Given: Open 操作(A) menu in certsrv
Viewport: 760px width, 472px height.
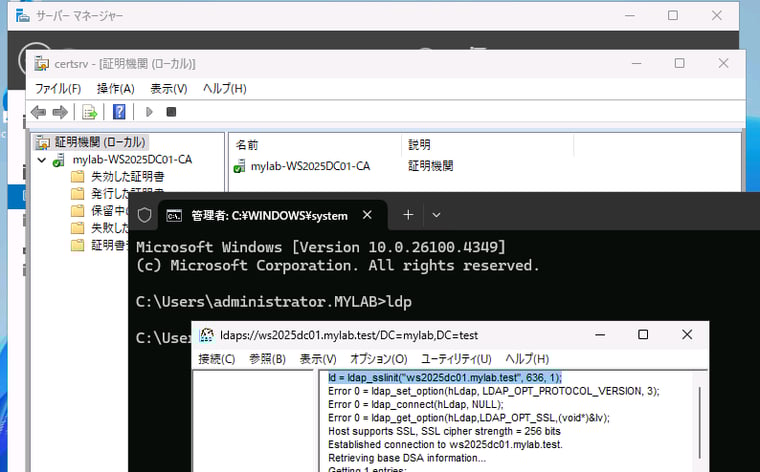Looking at the screenshot, I should tap(115, 89).
